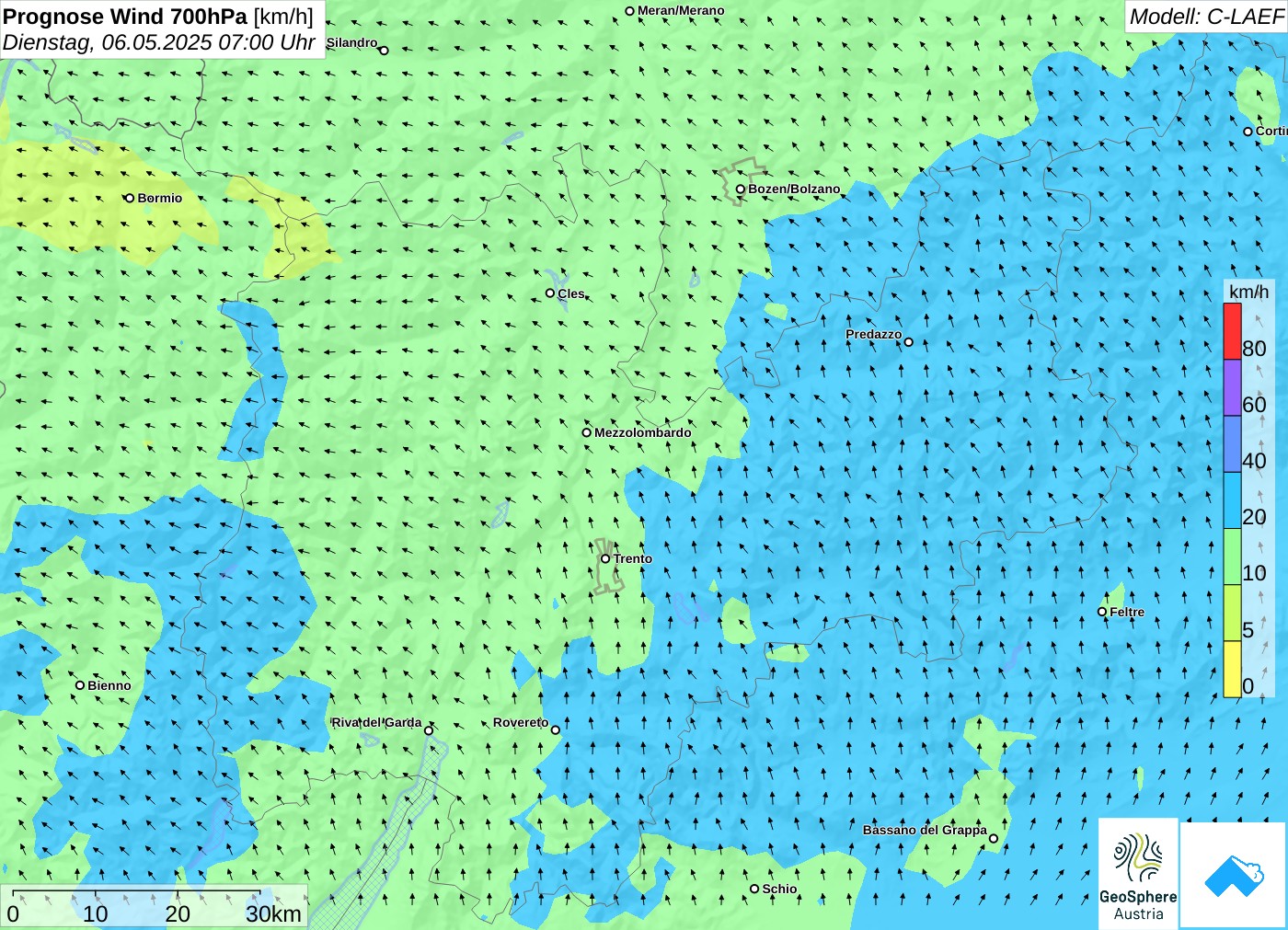
Task: Select the Schio city marker
Action: point(754,889)
